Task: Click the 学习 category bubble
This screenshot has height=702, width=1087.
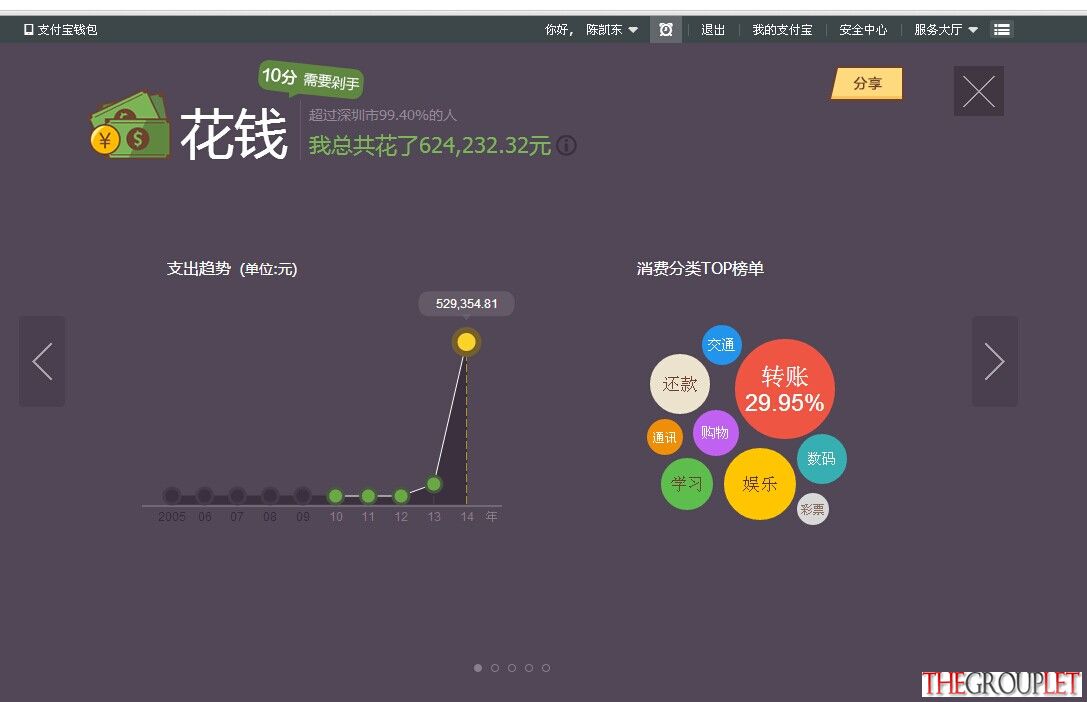Action: coord(687,484)
